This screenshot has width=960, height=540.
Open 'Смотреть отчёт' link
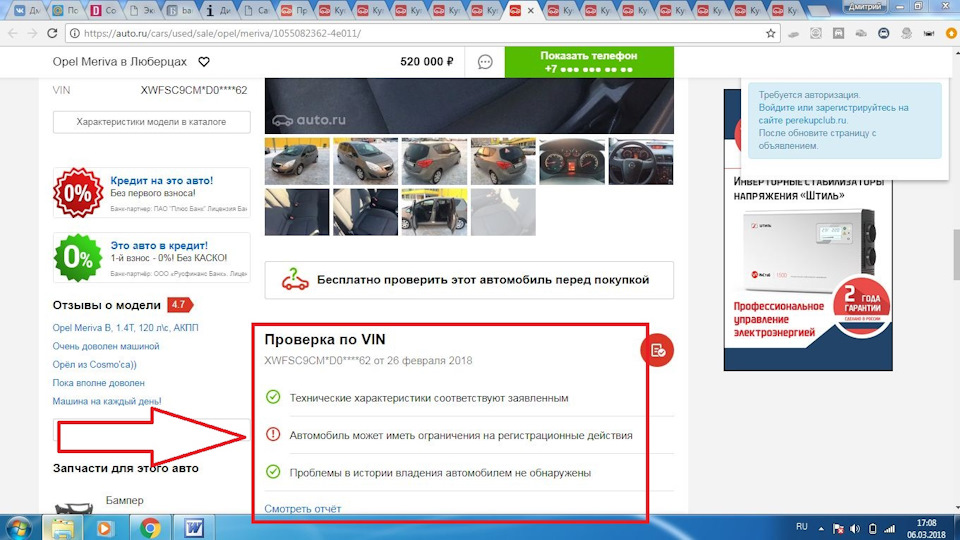pyautogui.click(x=302, y=509)
